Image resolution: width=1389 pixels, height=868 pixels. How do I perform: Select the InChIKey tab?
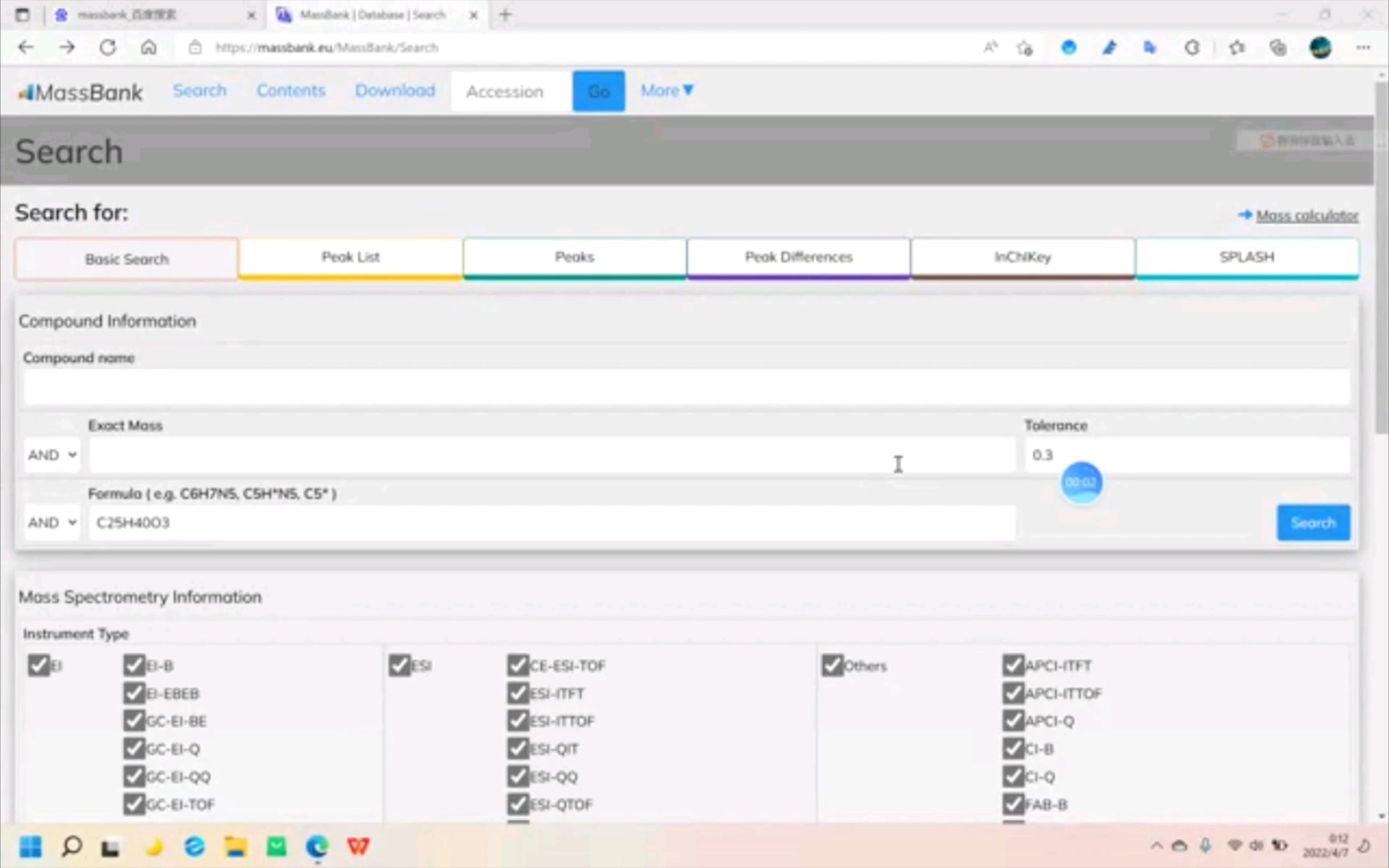(x=1022, y=257)
